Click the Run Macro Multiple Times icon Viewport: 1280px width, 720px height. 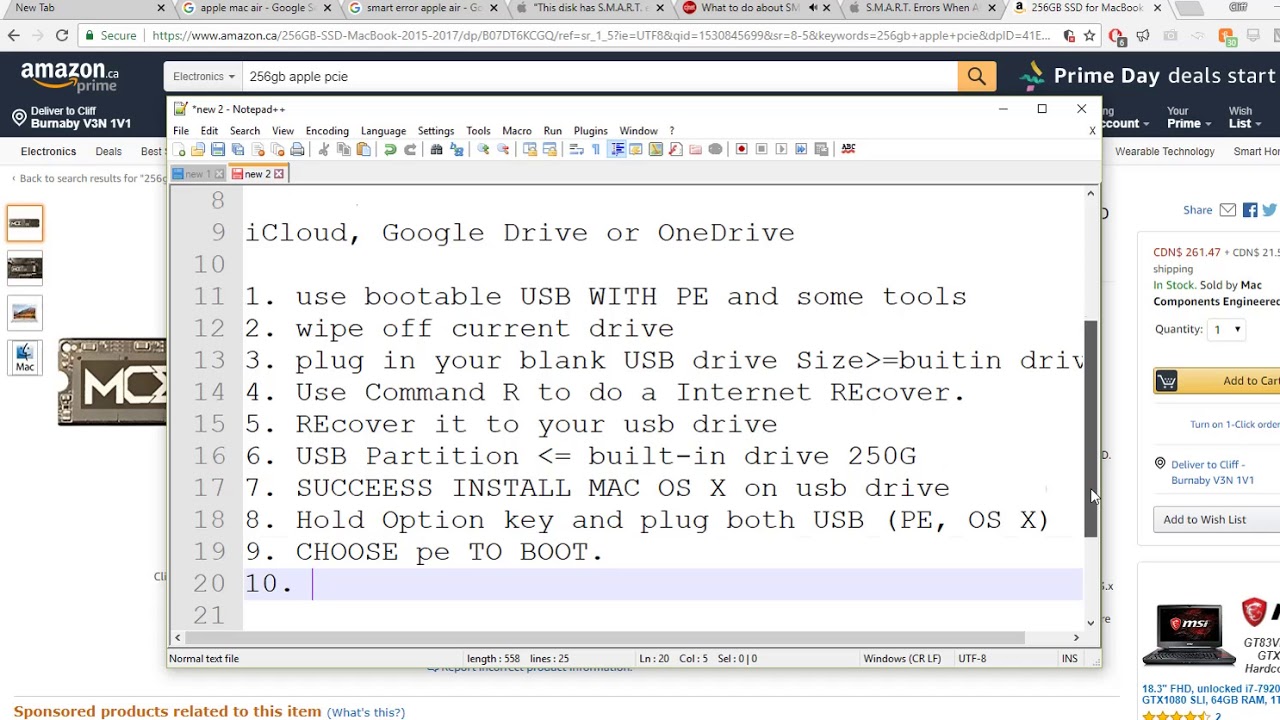point(801,149)
